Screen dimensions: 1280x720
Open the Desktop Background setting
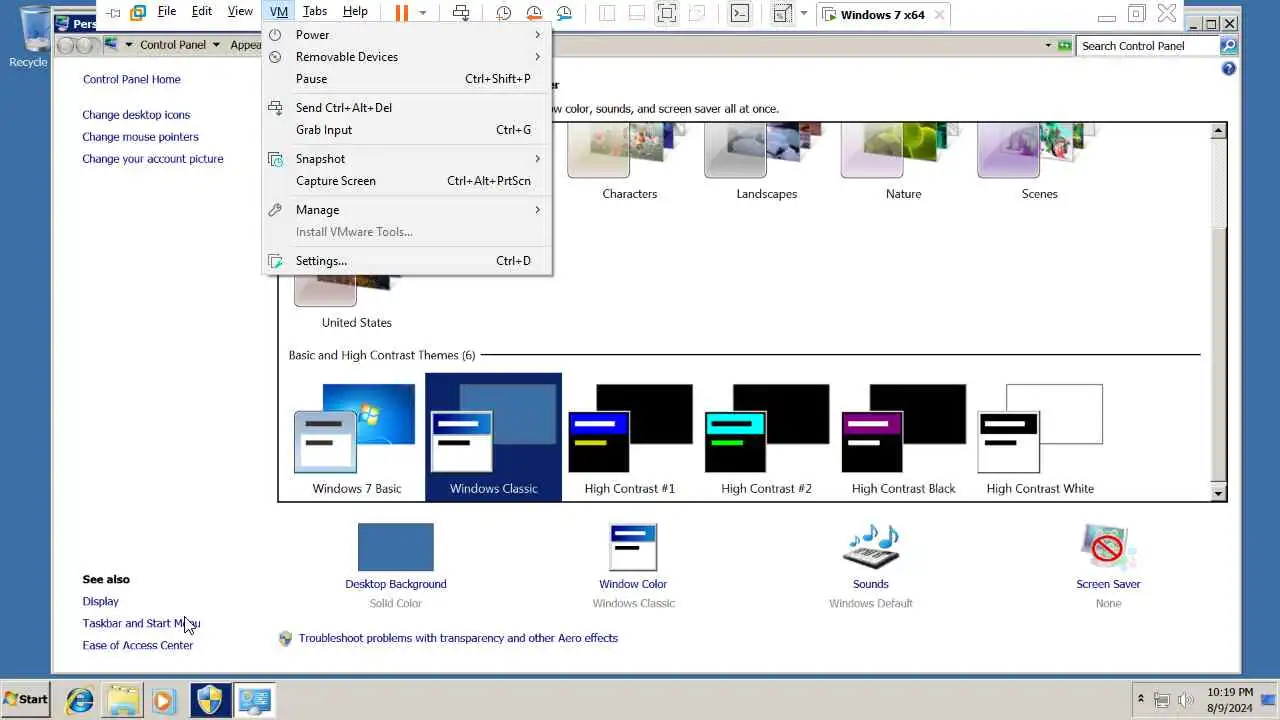(x=396, y=565)
